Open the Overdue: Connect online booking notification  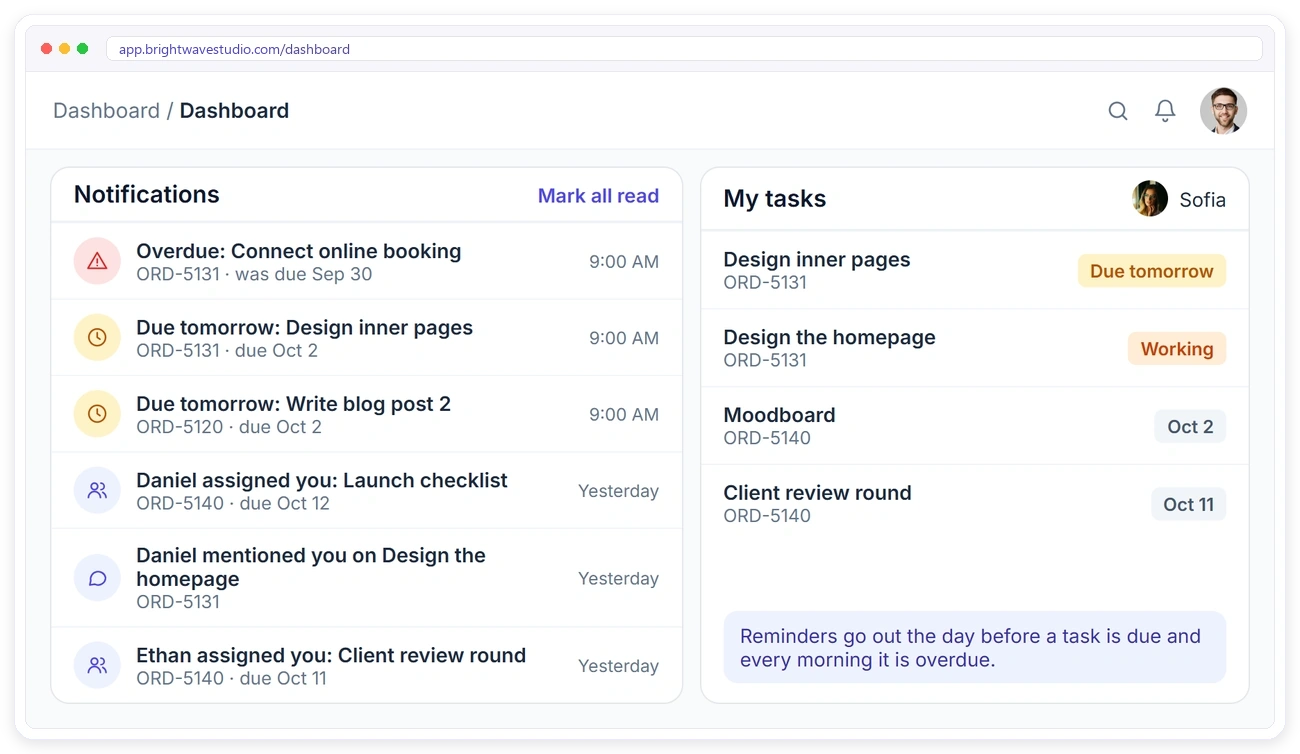click(x=367, y=261)
